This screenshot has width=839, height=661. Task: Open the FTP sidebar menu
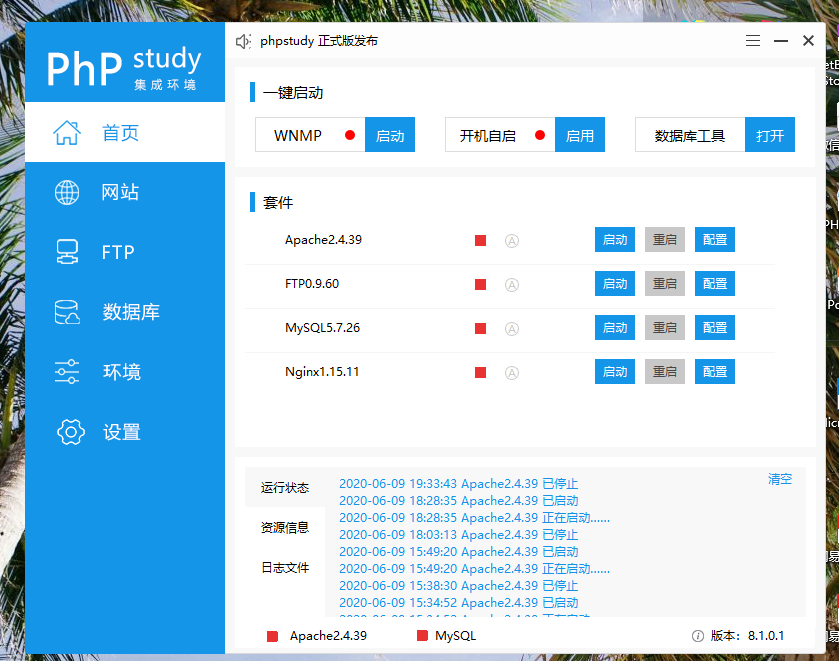(x=125, y=252)
